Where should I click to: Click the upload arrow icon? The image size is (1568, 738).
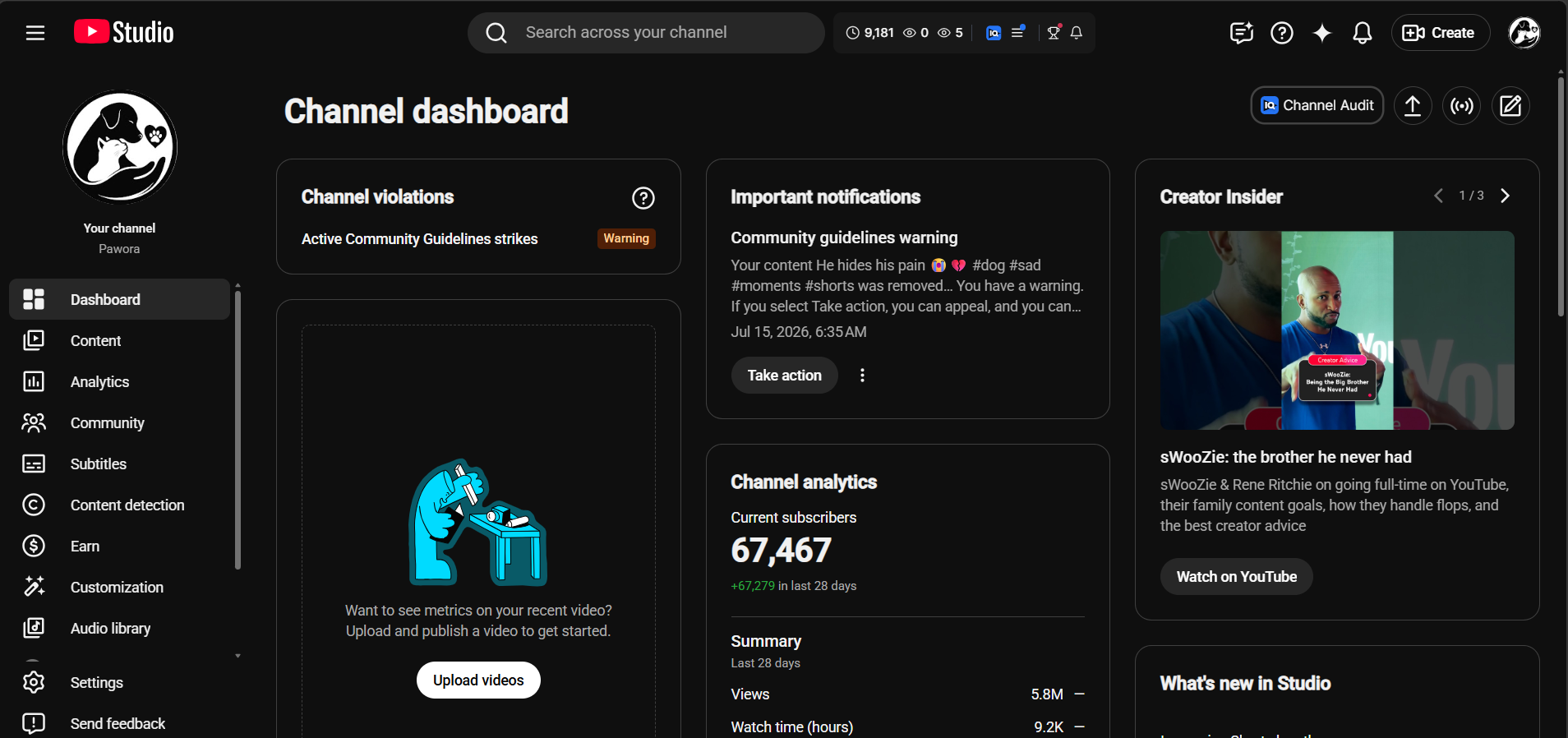(1413, 106)
